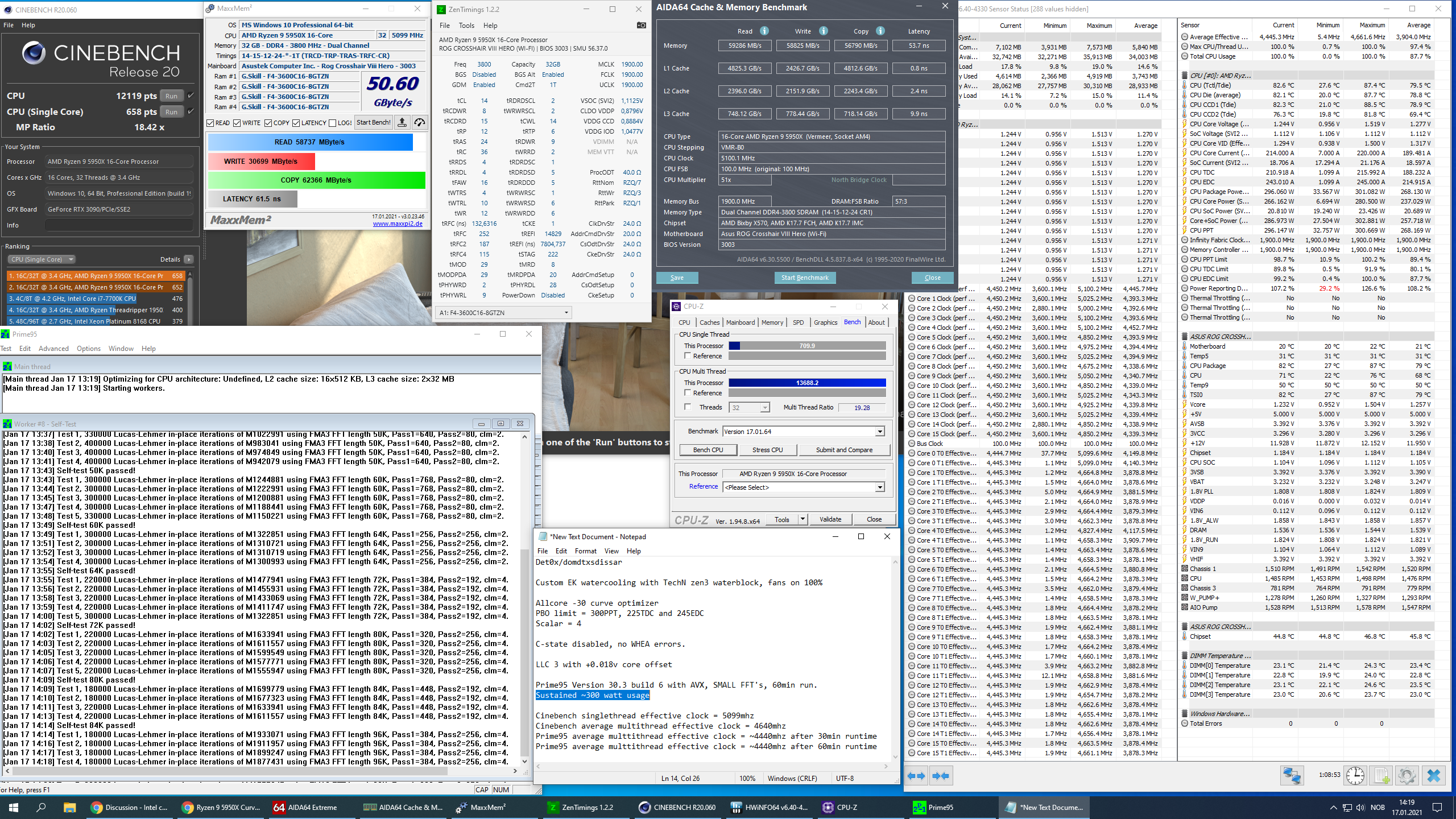Image resolution: width=1456 pixels, height=819 pixels.
Task: Click the Start Benchmark button in AIDA64
Action: coord(804,278)
